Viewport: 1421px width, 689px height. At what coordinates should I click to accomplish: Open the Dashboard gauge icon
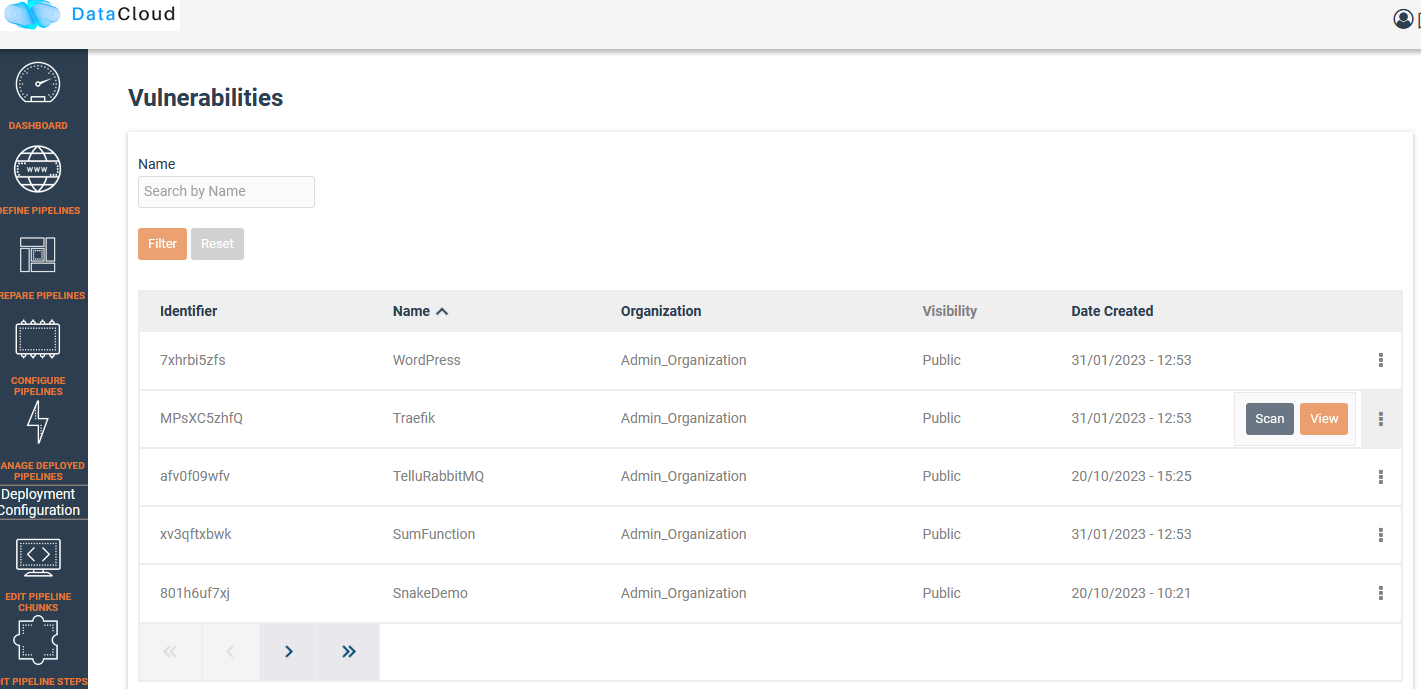(x=38, y=83)
